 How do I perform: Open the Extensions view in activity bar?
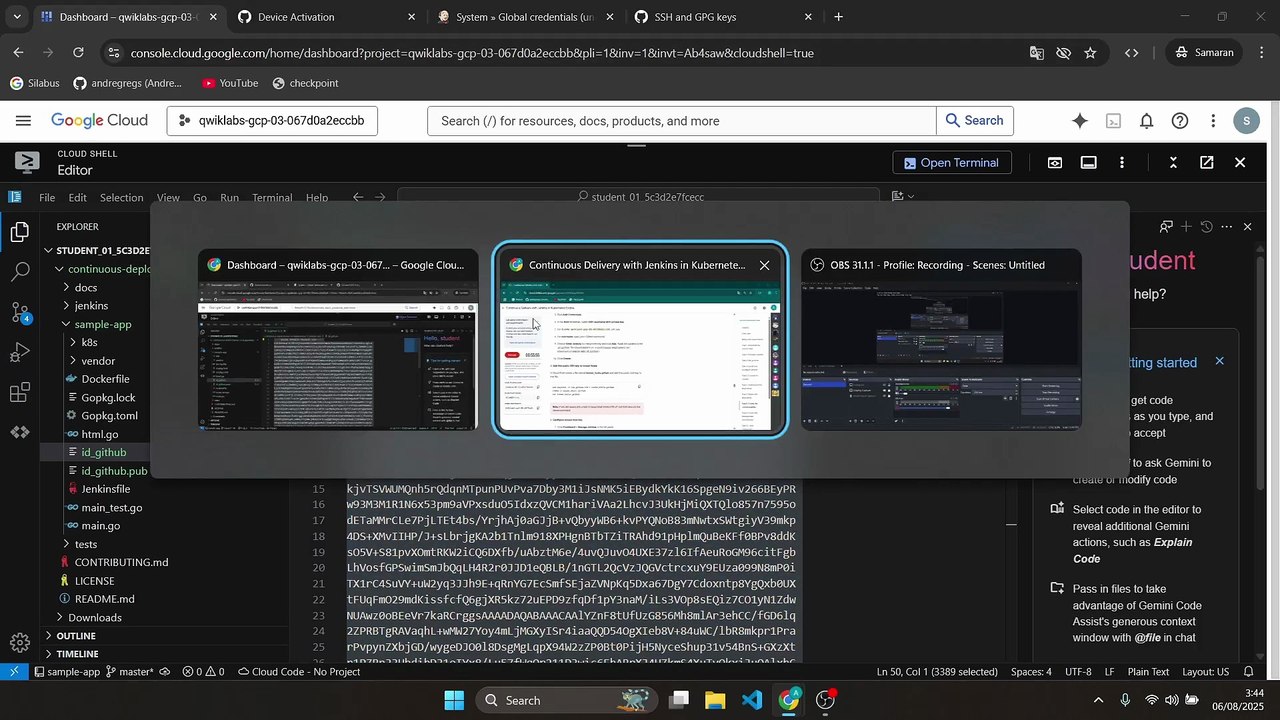(x=20, y=392)
